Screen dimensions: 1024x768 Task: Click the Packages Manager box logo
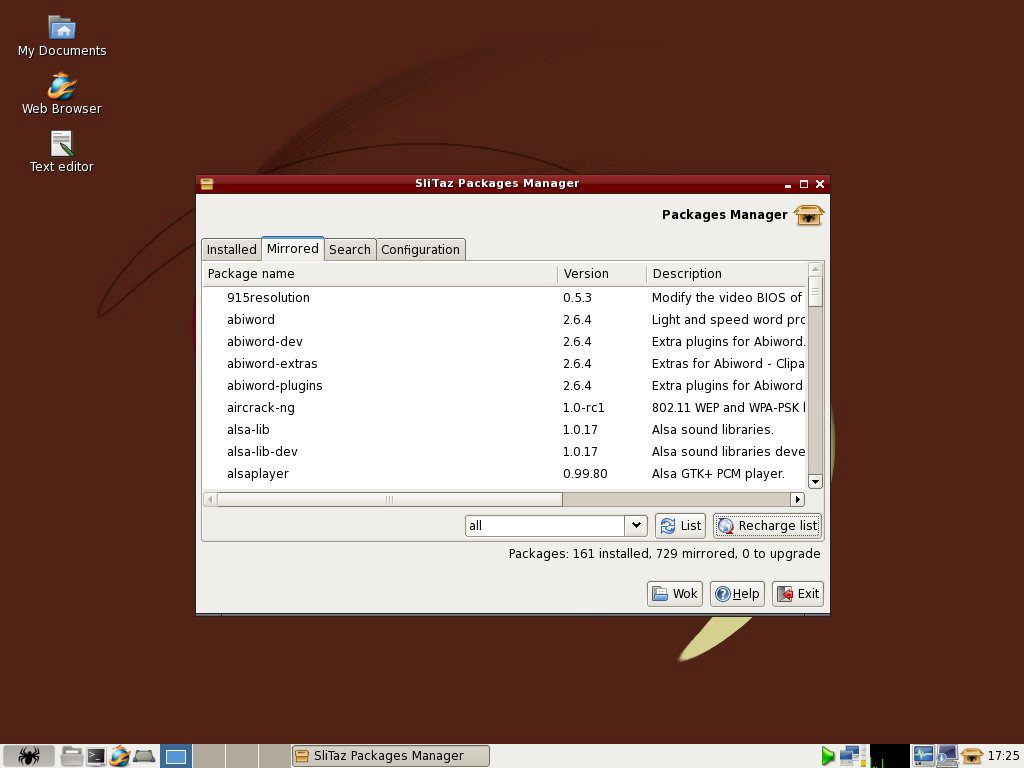(x=809, y=215)
